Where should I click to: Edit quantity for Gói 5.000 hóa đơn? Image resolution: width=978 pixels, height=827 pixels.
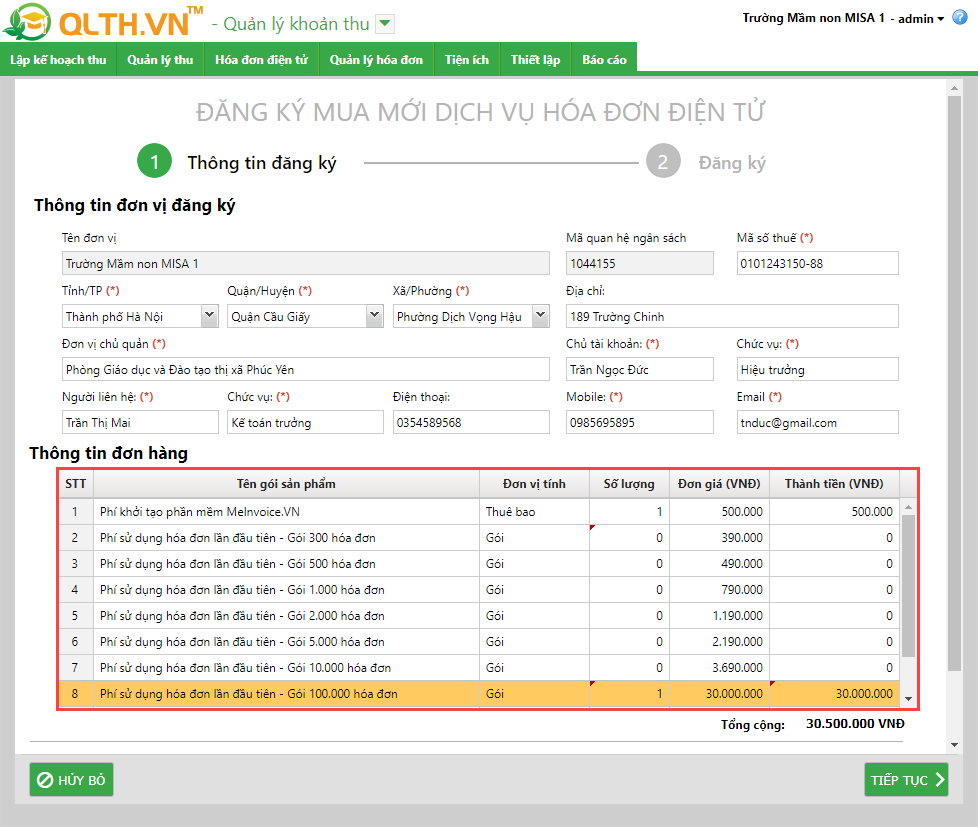pos(629,642)
